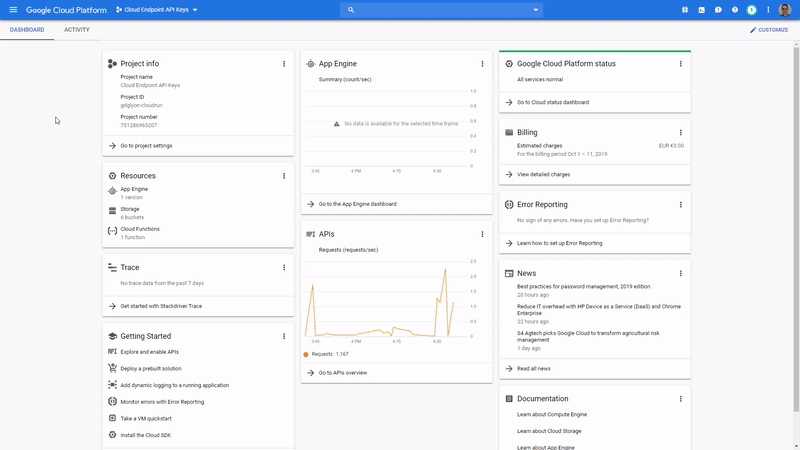This screenshot has height=450, width=800.
Task: Click the Google Cloud Platform logo text
Action: tap(66, 10)
